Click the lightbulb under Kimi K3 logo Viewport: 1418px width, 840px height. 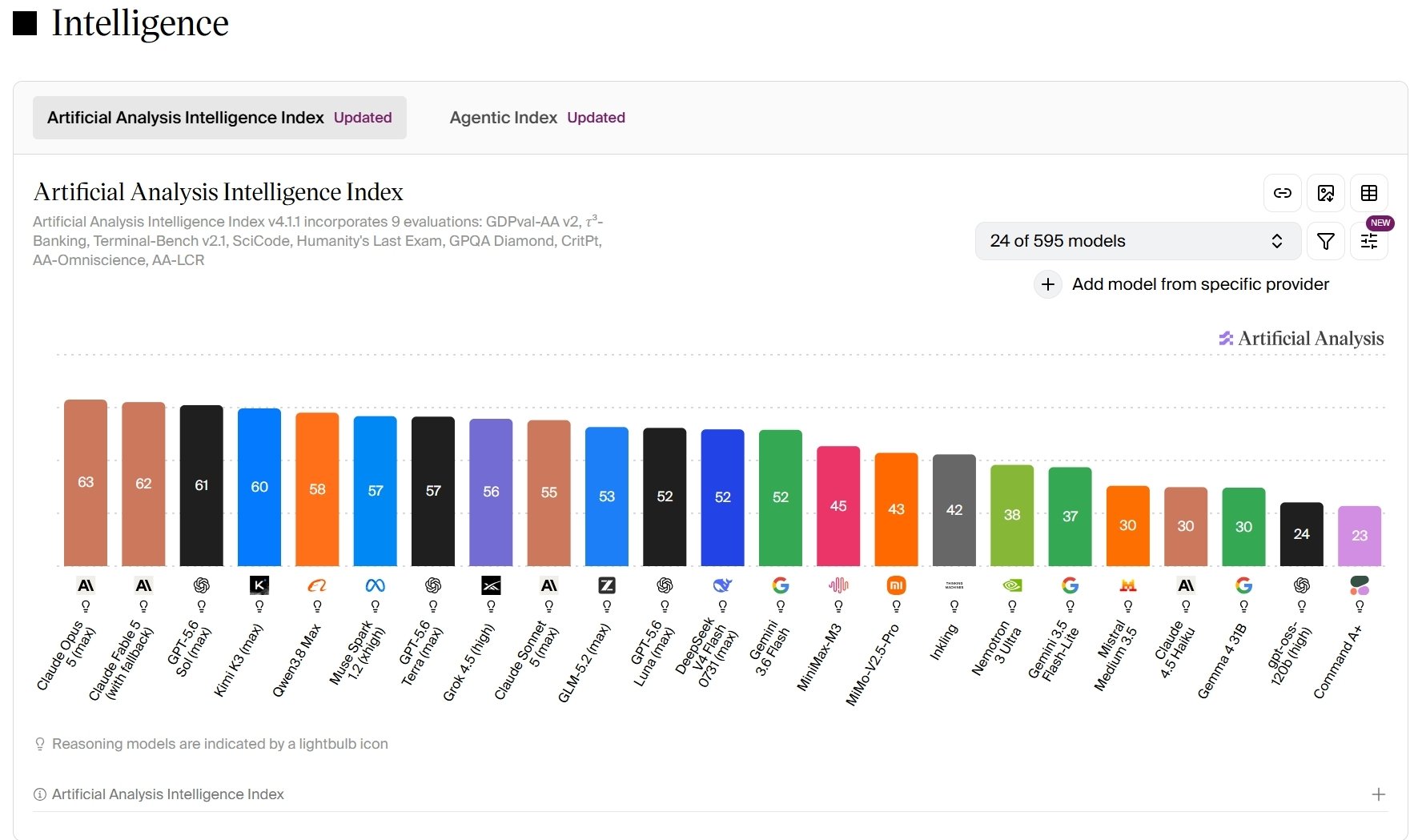pos(259,606)
